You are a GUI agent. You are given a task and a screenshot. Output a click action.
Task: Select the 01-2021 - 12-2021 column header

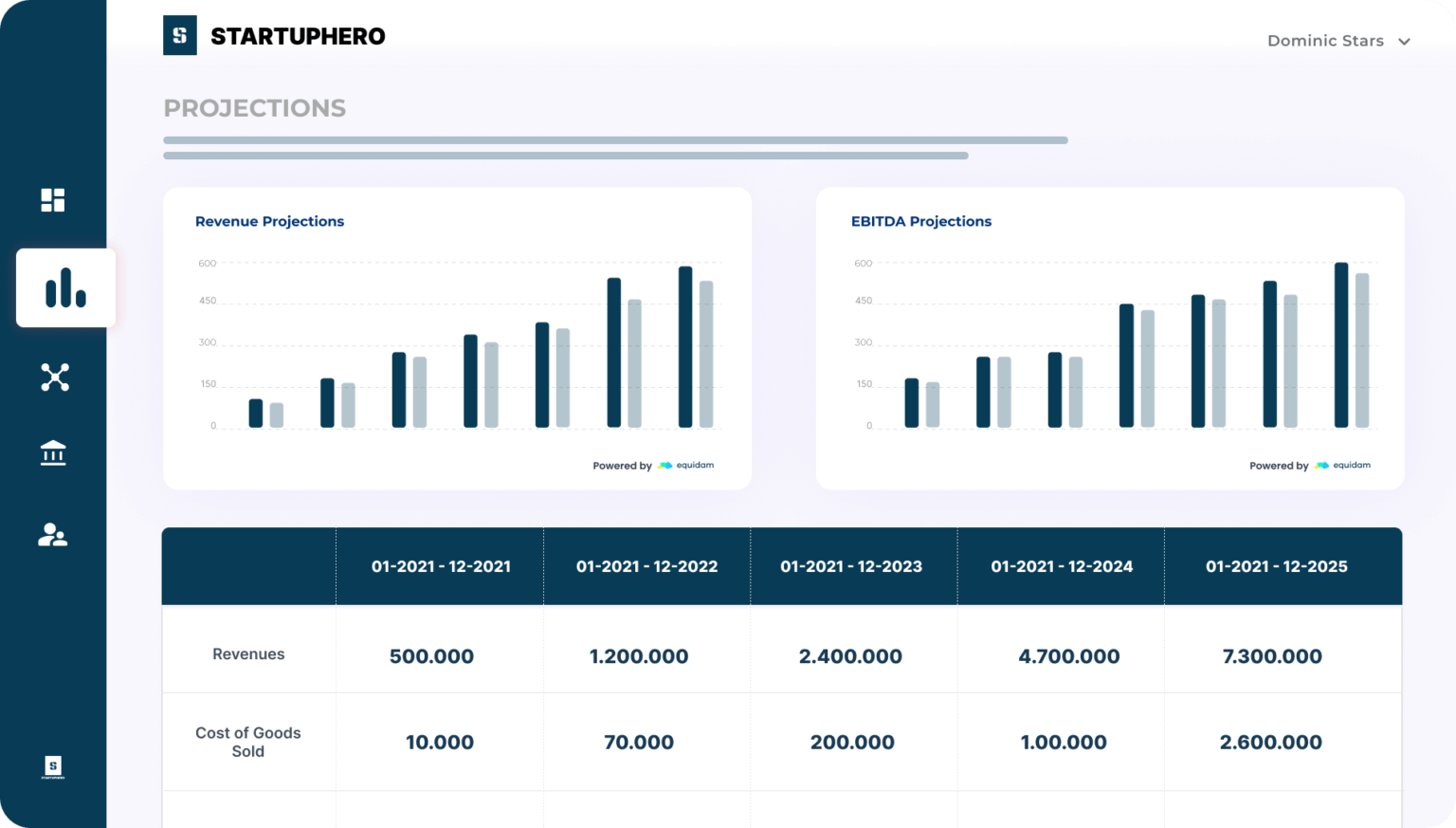click(x=440, y=566)
